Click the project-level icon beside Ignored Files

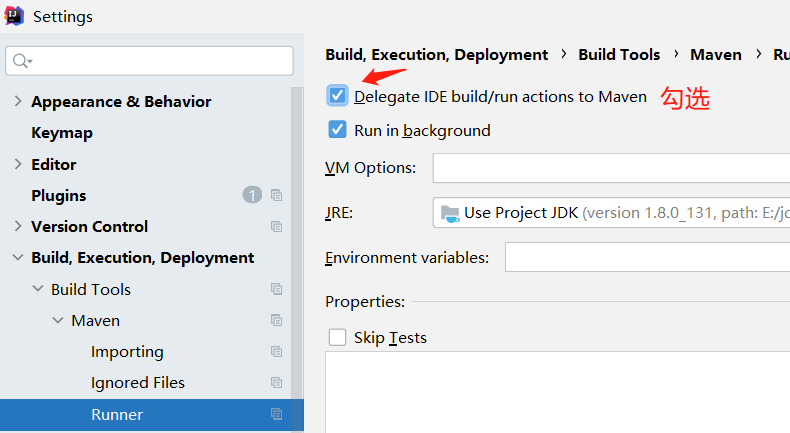click(x=277, y=383)
